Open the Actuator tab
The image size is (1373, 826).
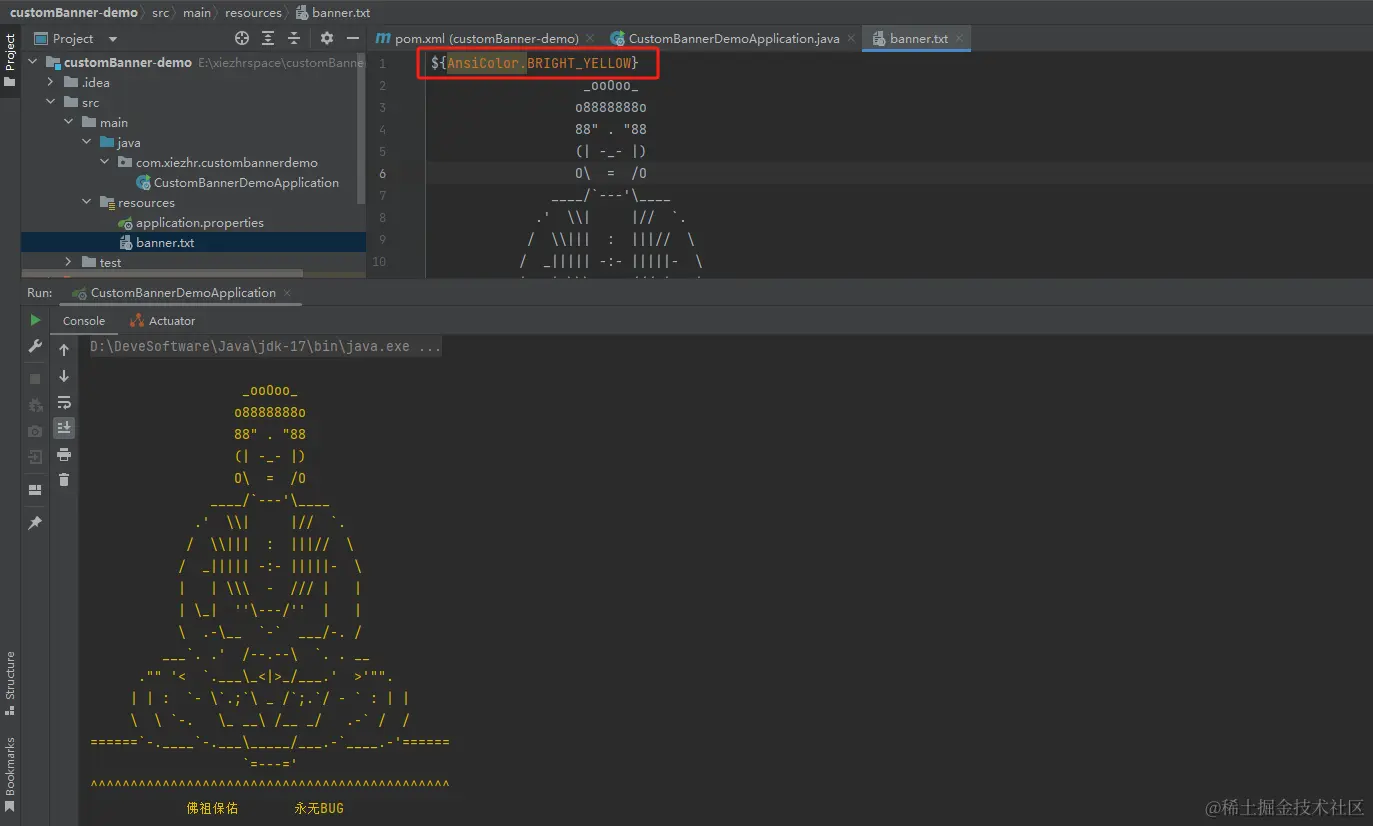162,321
